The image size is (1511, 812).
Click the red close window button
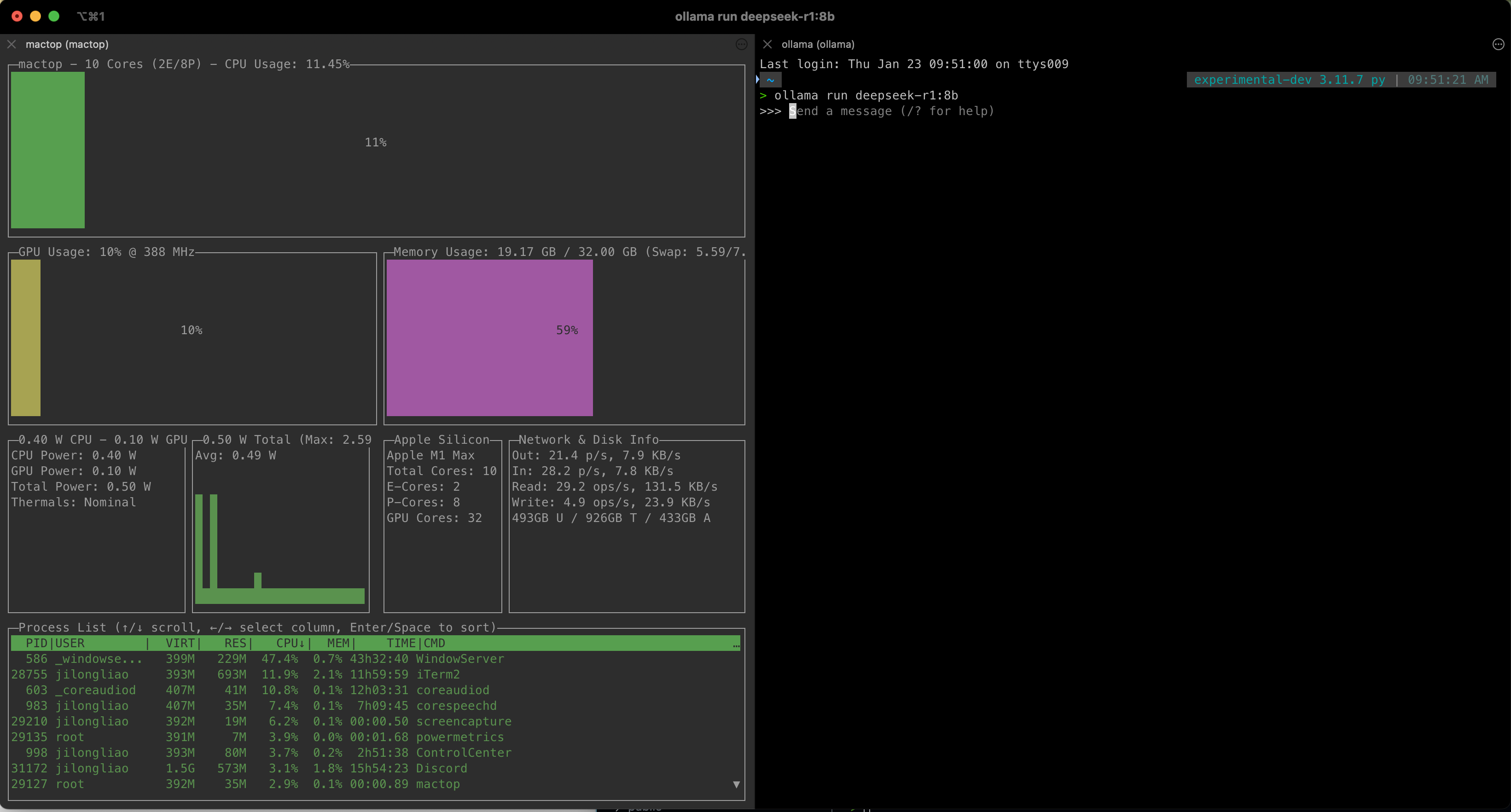[17, 16]
